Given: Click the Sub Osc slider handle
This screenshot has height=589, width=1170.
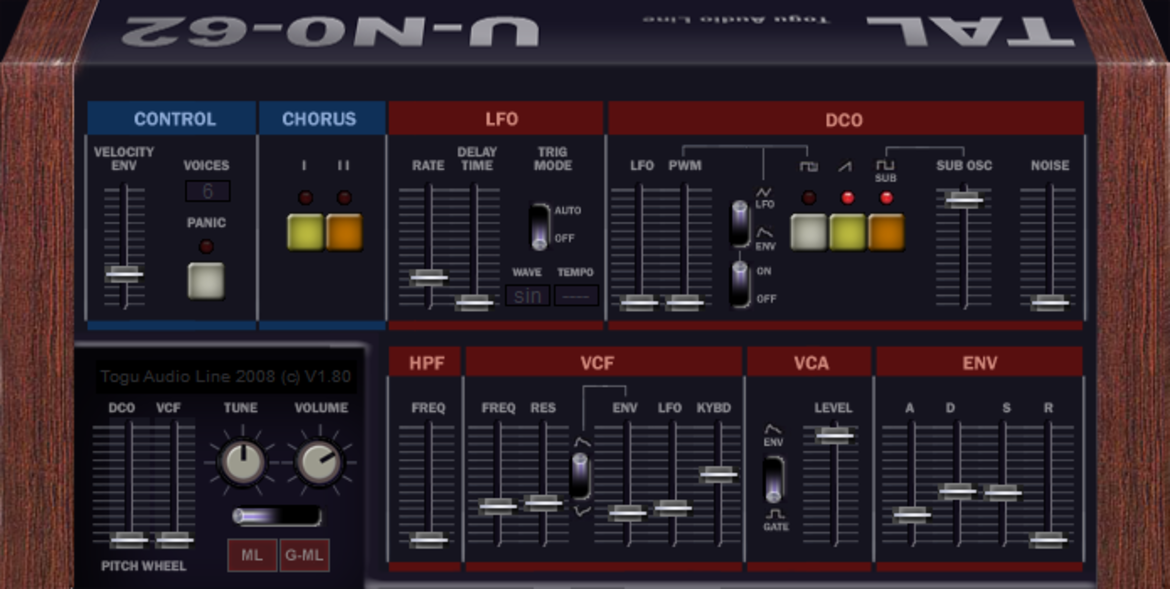Looking at the screenshot, I should tap(963, 199).
